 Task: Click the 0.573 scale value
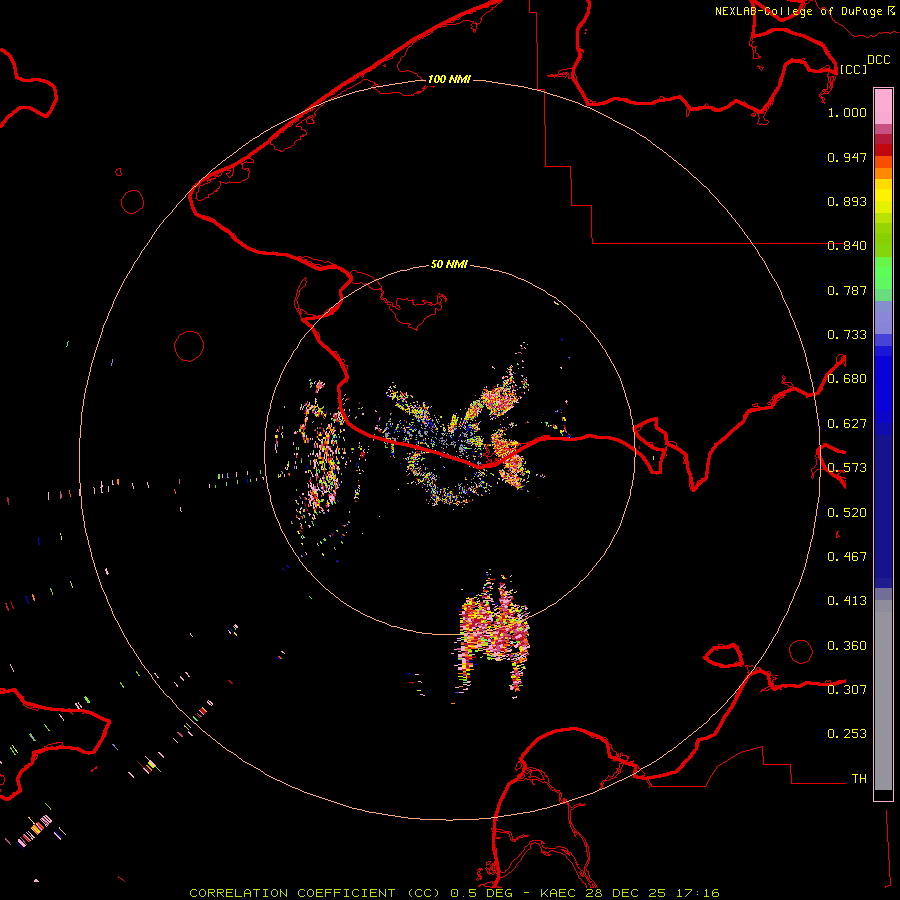pos(847,468)
